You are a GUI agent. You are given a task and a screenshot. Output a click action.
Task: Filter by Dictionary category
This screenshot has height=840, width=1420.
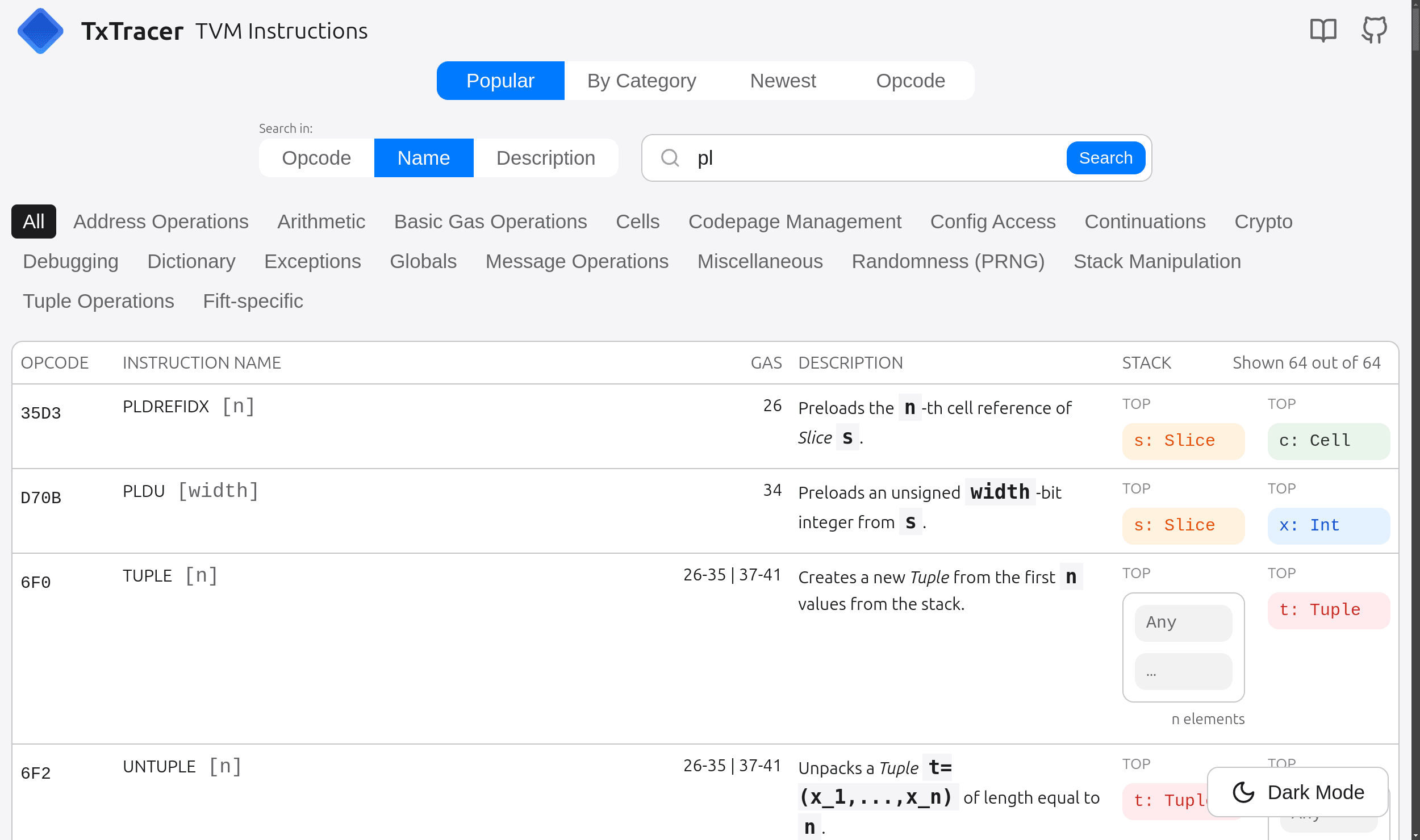tap(191, 261)
